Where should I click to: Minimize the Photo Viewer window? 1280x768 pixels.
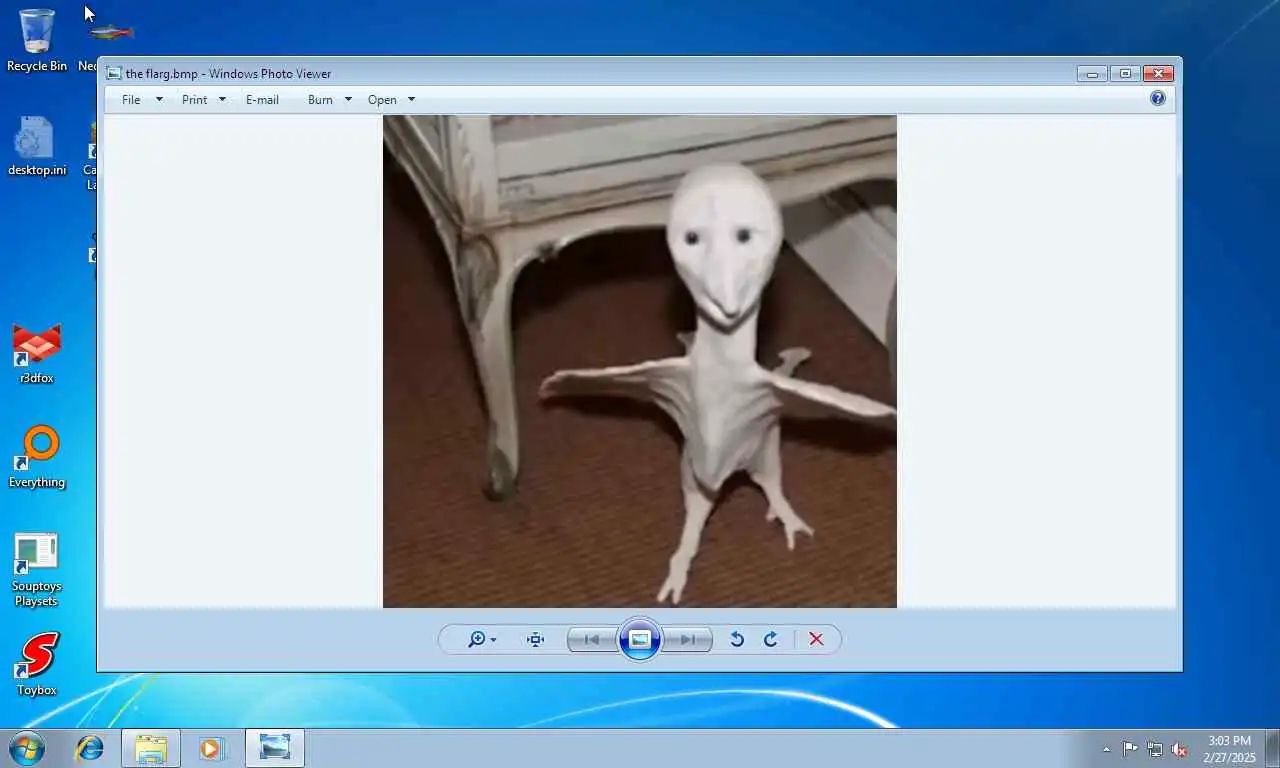[x=1092, y=73]
